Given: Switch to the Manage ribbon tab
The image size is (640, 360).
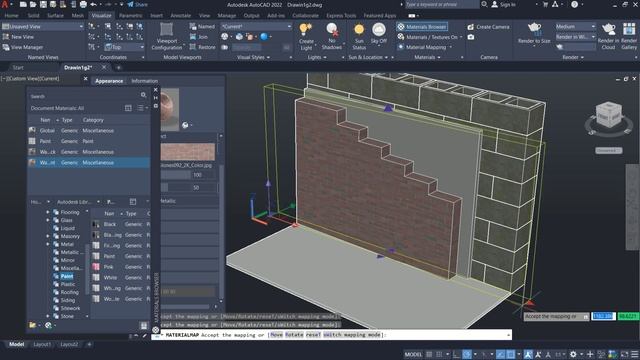Looking at the screenshot, I should [227, 16].
